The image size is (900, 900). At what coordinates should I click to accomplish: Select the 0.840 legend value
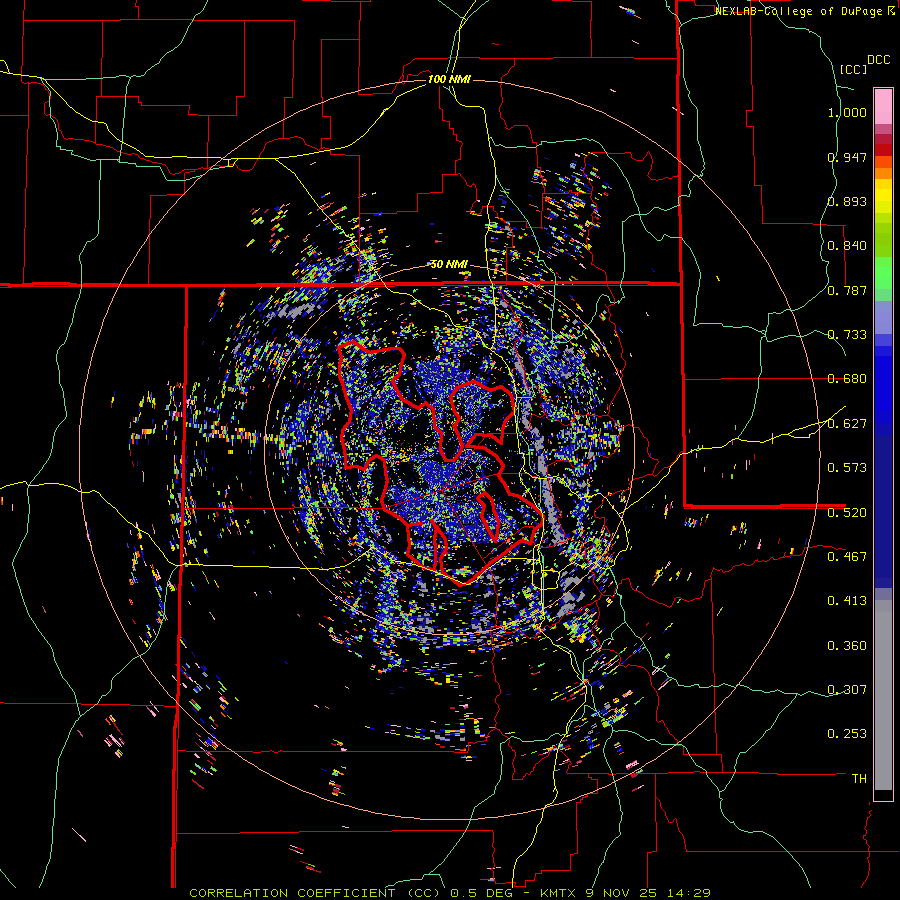(847, 246)
